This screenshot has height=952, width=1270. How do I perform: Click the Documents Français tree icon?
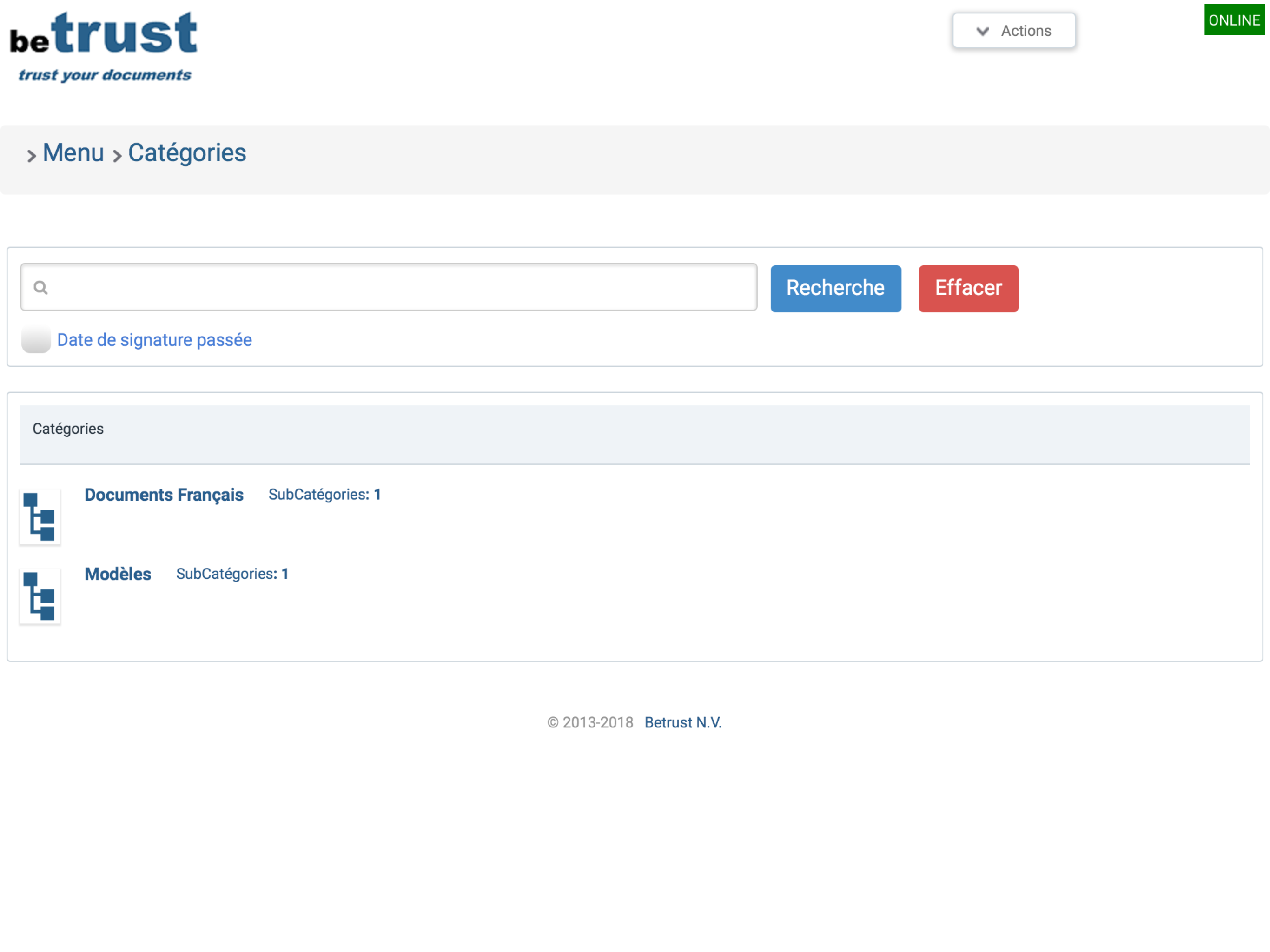click(40, 517)
